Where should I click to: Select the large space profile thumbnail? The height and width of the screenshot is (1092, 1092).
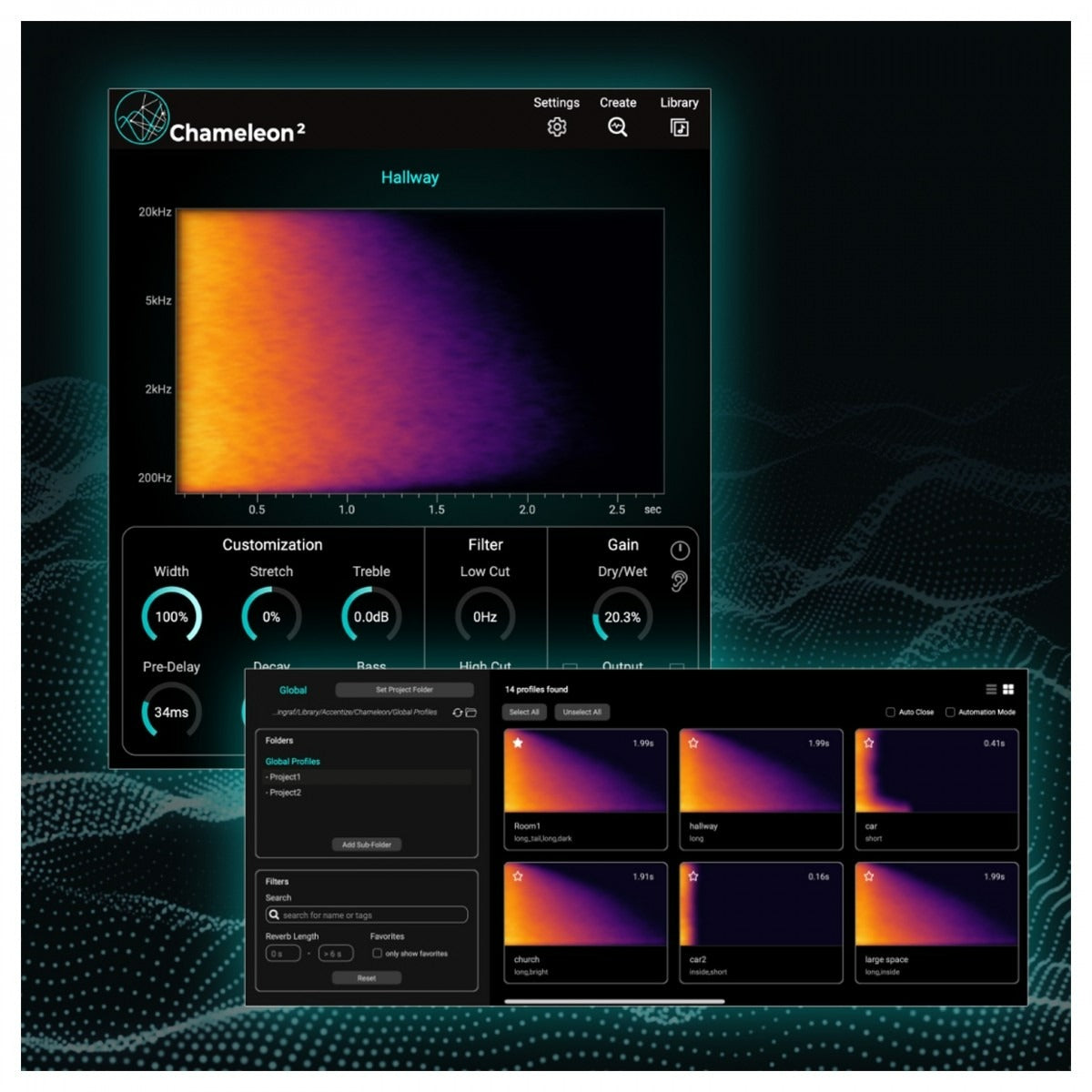(936, 905)
